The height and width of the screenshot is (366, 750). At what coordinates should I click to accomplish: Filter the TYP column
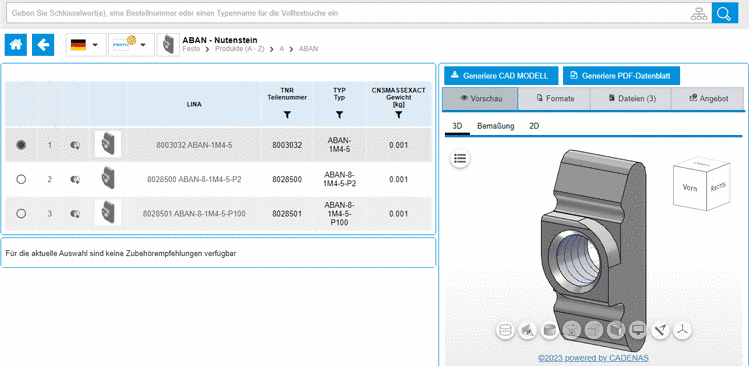point(339,115)
